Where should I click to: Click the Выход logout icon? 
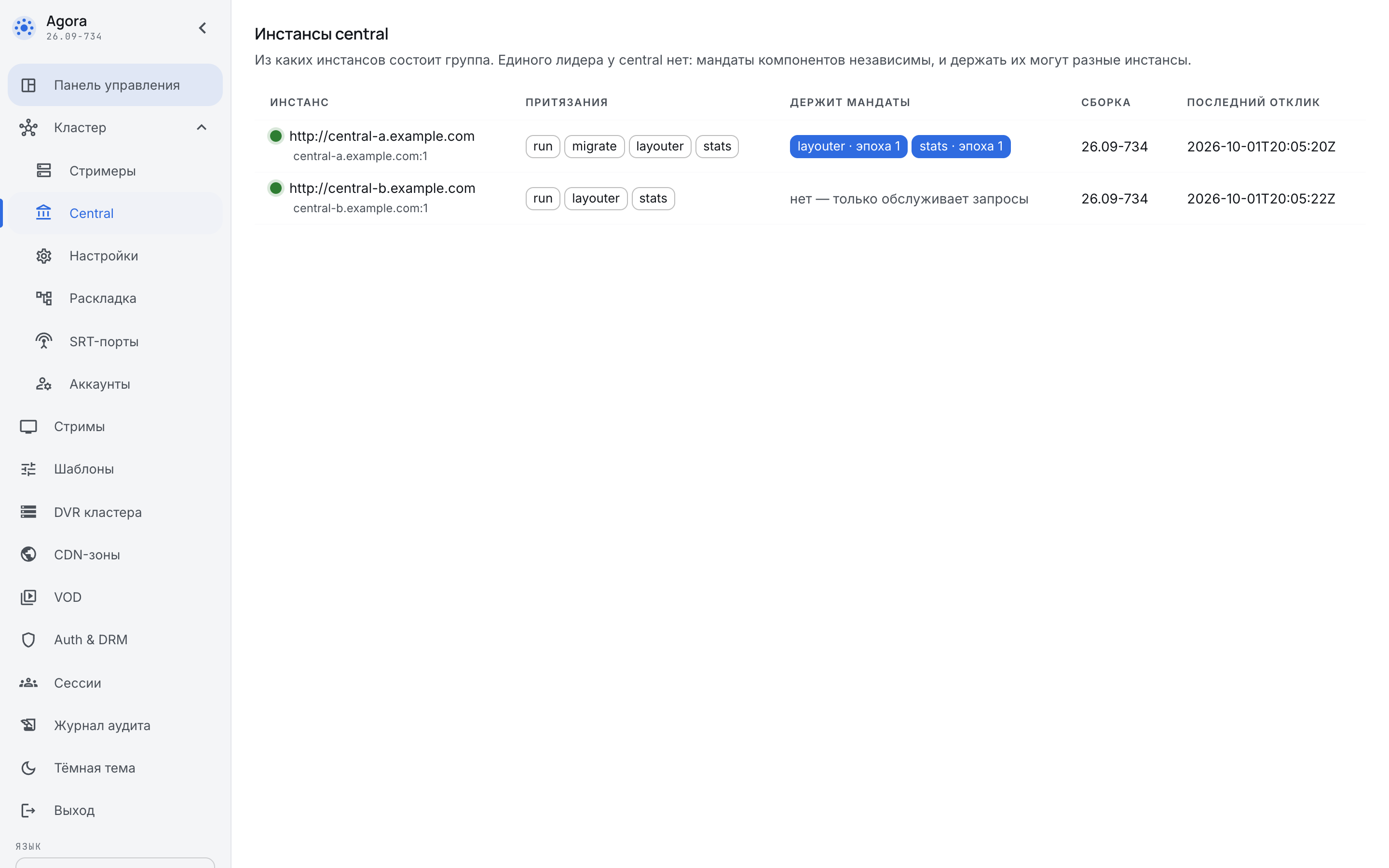(x=28, y=810)
